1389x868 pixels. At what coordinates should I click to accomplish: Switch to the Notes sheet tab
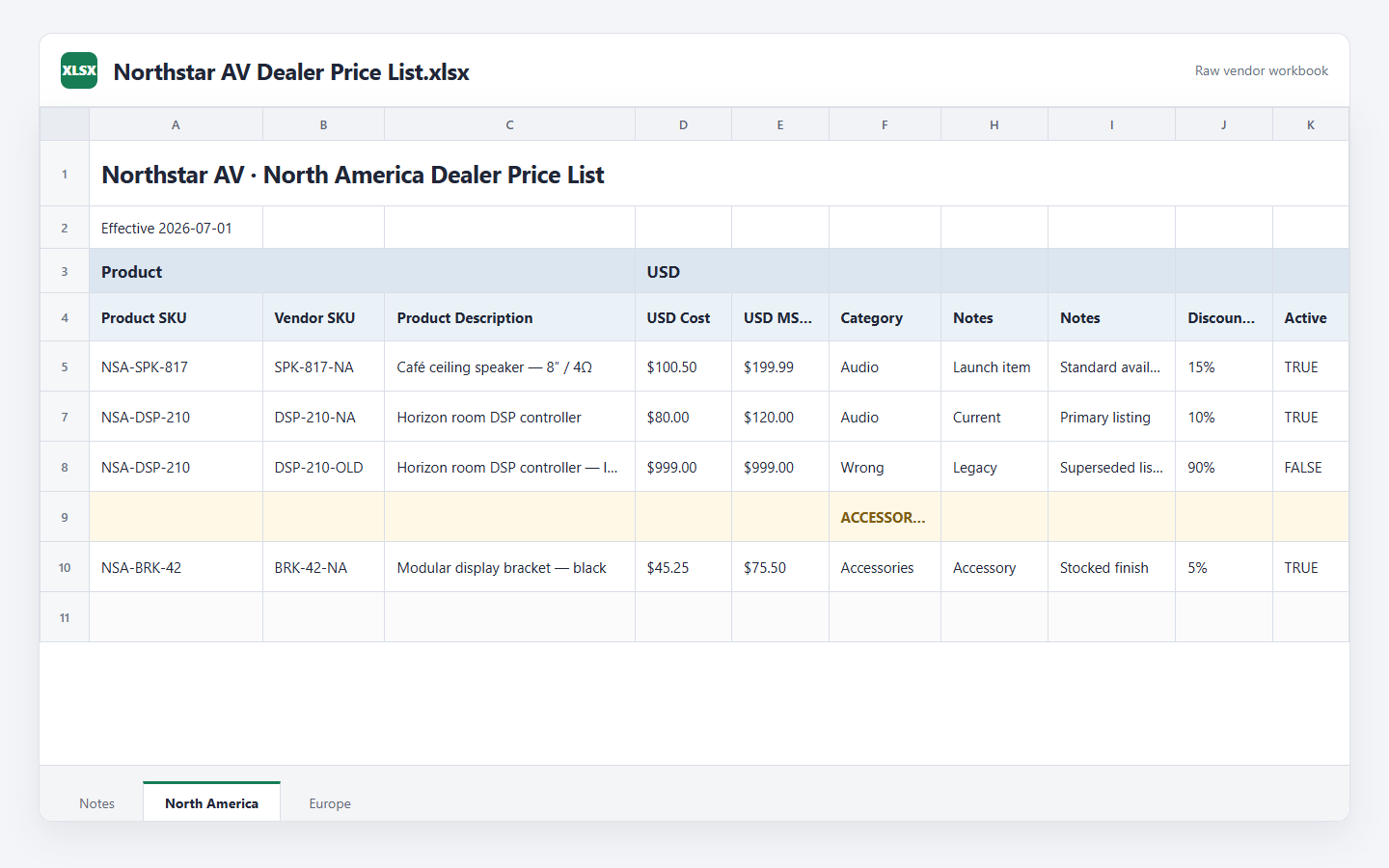(96, 802)
